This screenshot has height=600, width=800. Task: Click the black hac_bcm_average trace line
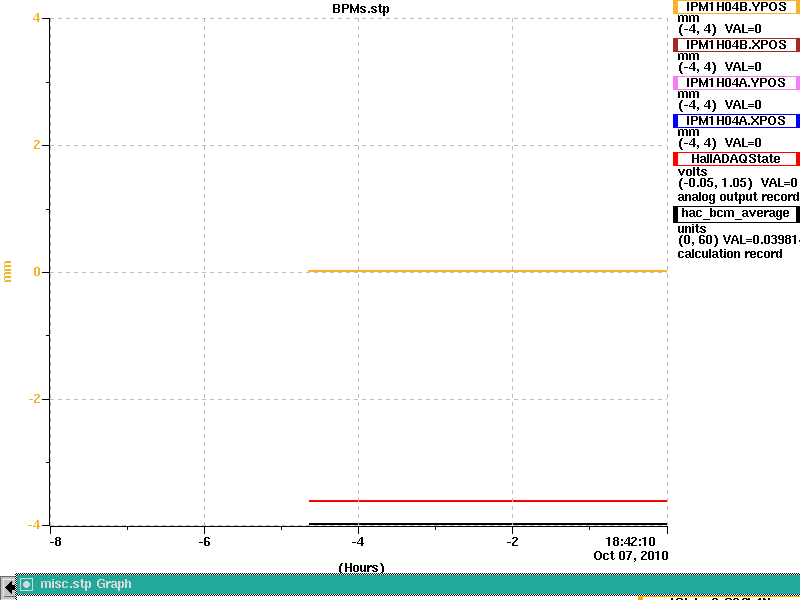click(x=487, y=523)
